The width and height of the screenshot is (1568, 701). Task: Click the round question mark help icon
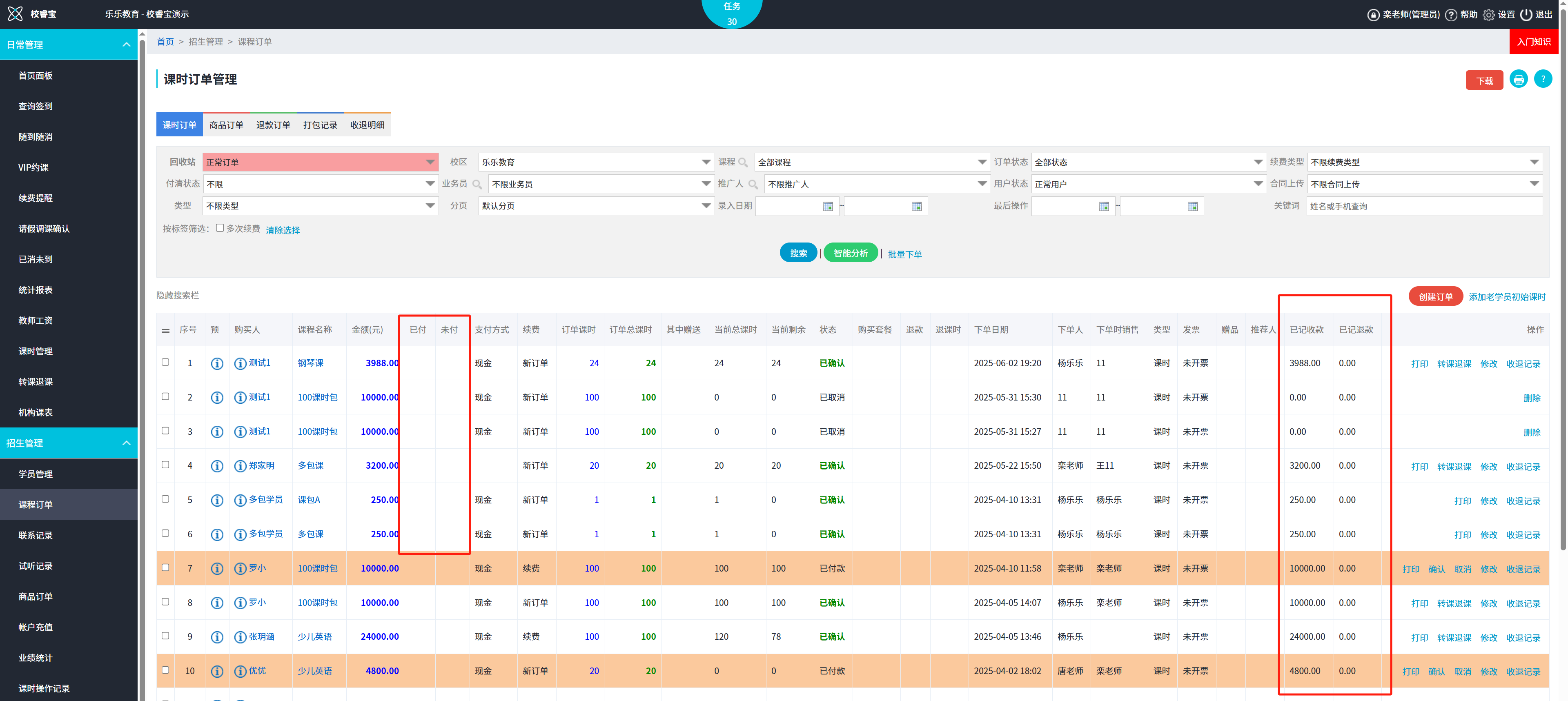(x=1542, y=80)
